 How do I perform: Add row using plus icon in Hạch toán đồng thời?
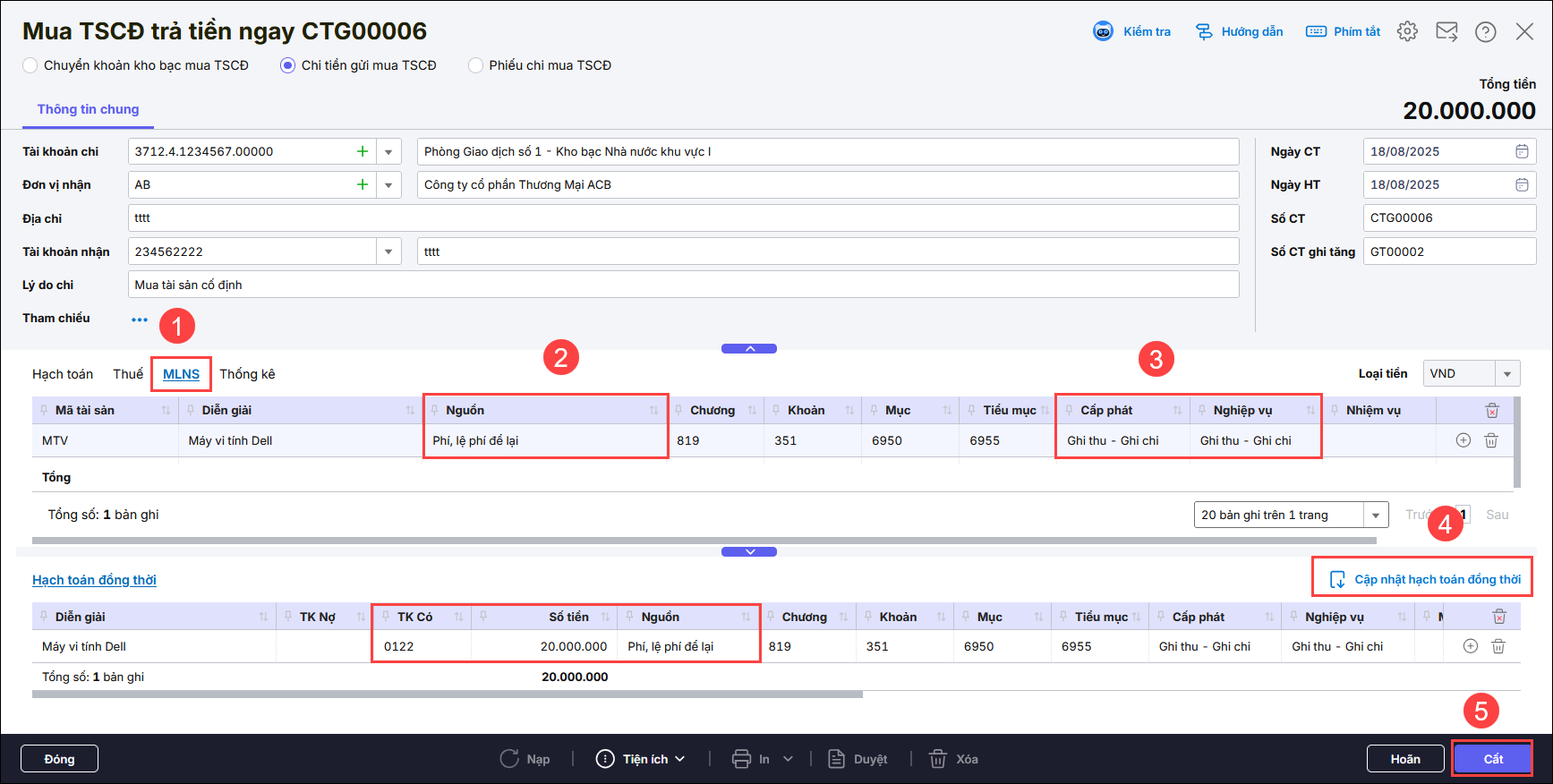tap(1470, 646)
